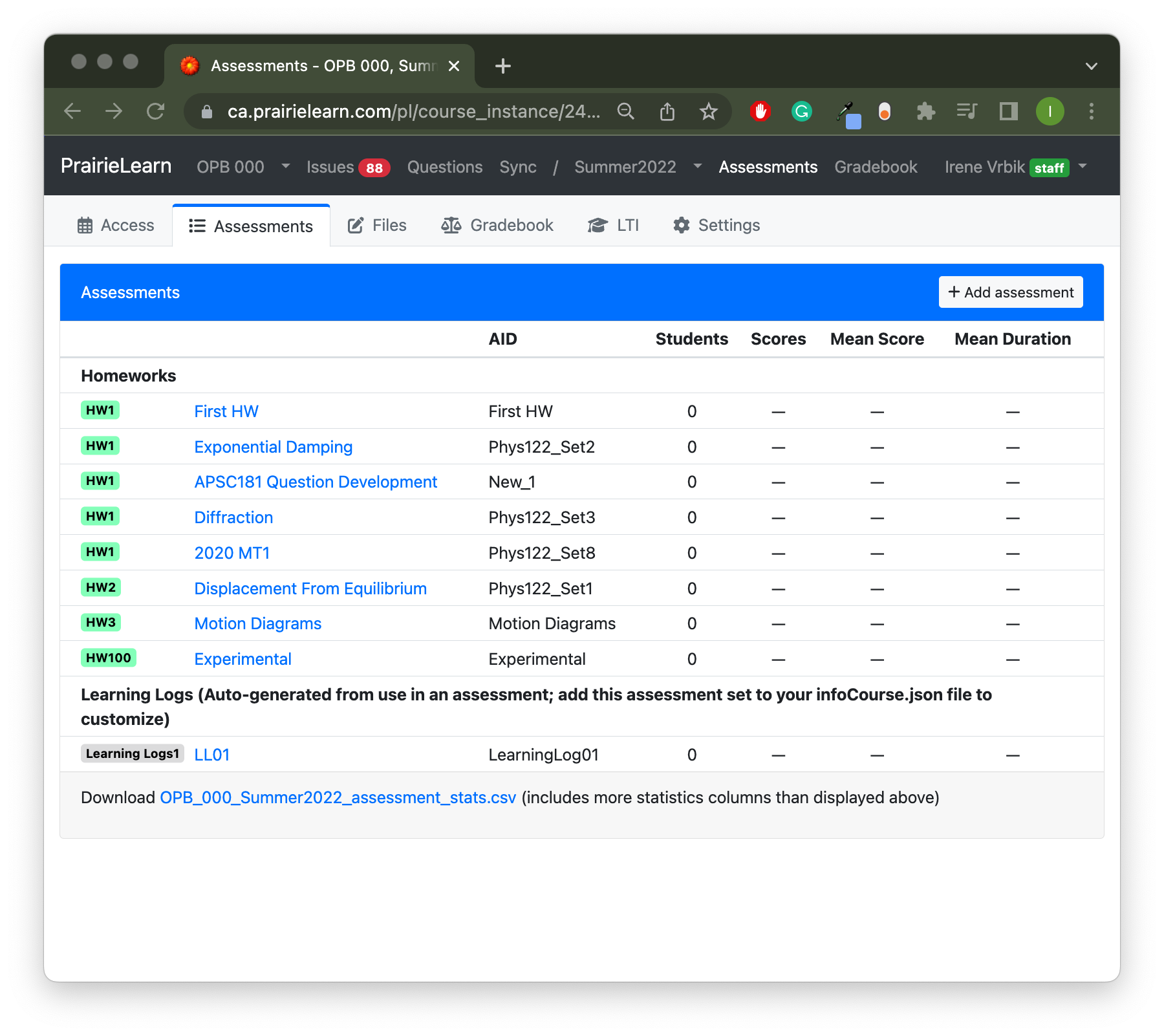Screen dimensions: 1164x1036
Task: Click the address bar URL field
Action: (414, 111)
